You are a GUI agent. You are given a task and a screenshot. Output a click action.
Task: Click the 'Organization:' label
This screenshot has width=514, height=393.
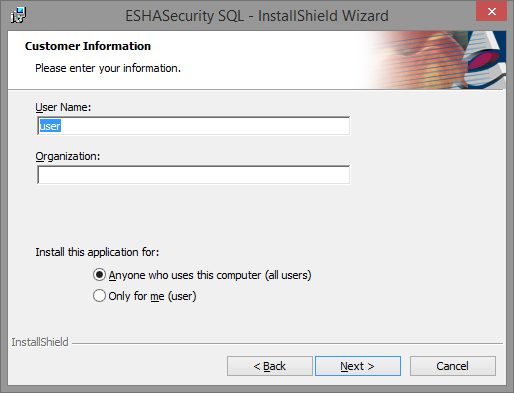click(68, 156)
